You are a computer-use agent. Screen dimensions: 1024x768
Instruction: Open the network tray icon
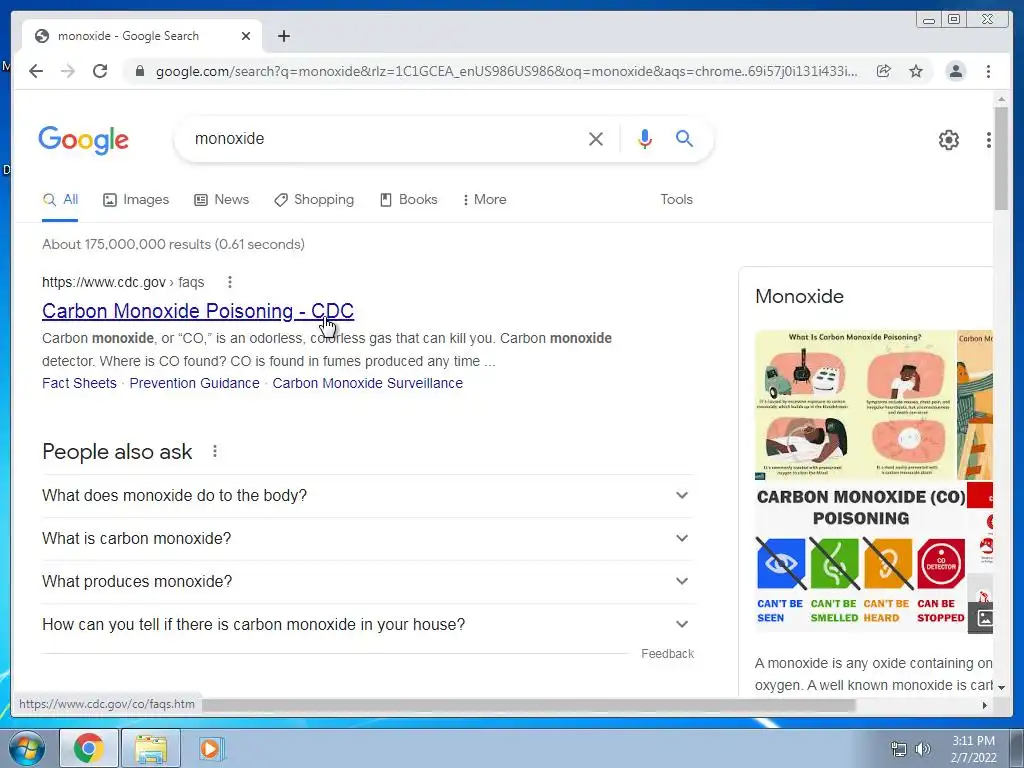click(x=899, y=749)
